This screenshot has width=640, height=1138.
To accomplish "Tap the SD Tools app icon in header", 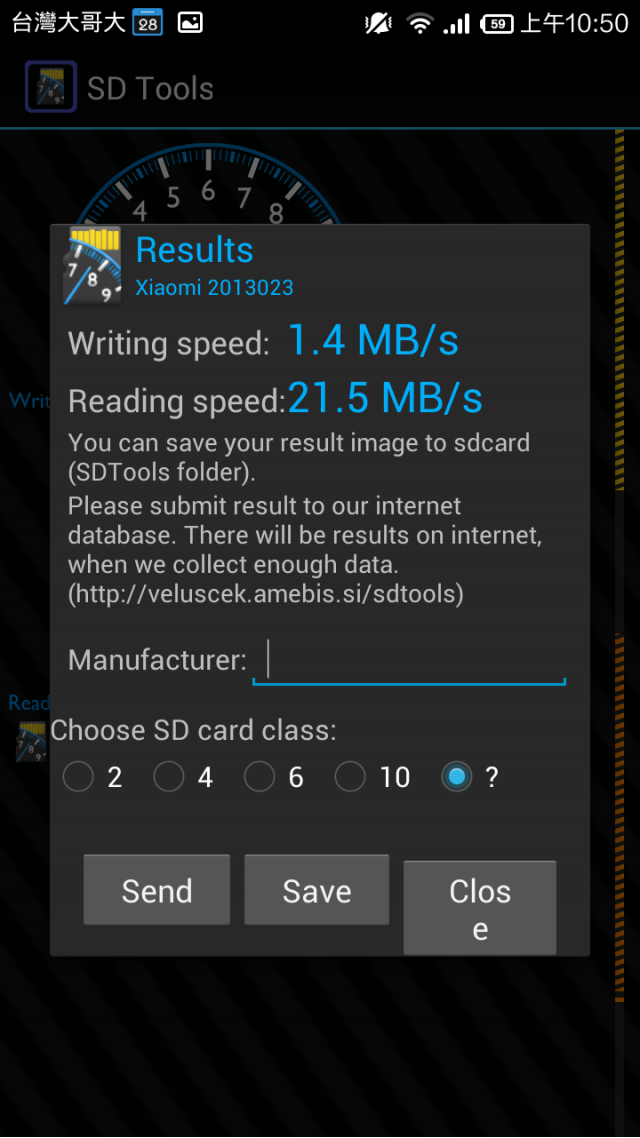I will pos(51,87).
